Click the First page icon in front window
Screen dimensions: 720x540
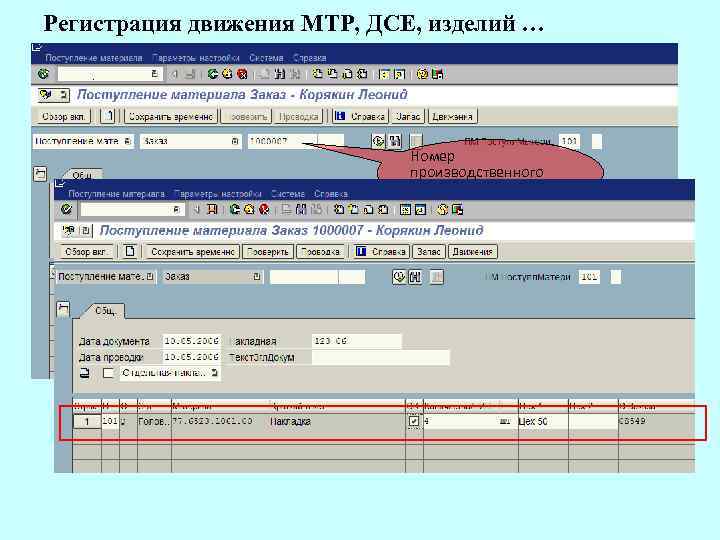(x=339, y=210)
